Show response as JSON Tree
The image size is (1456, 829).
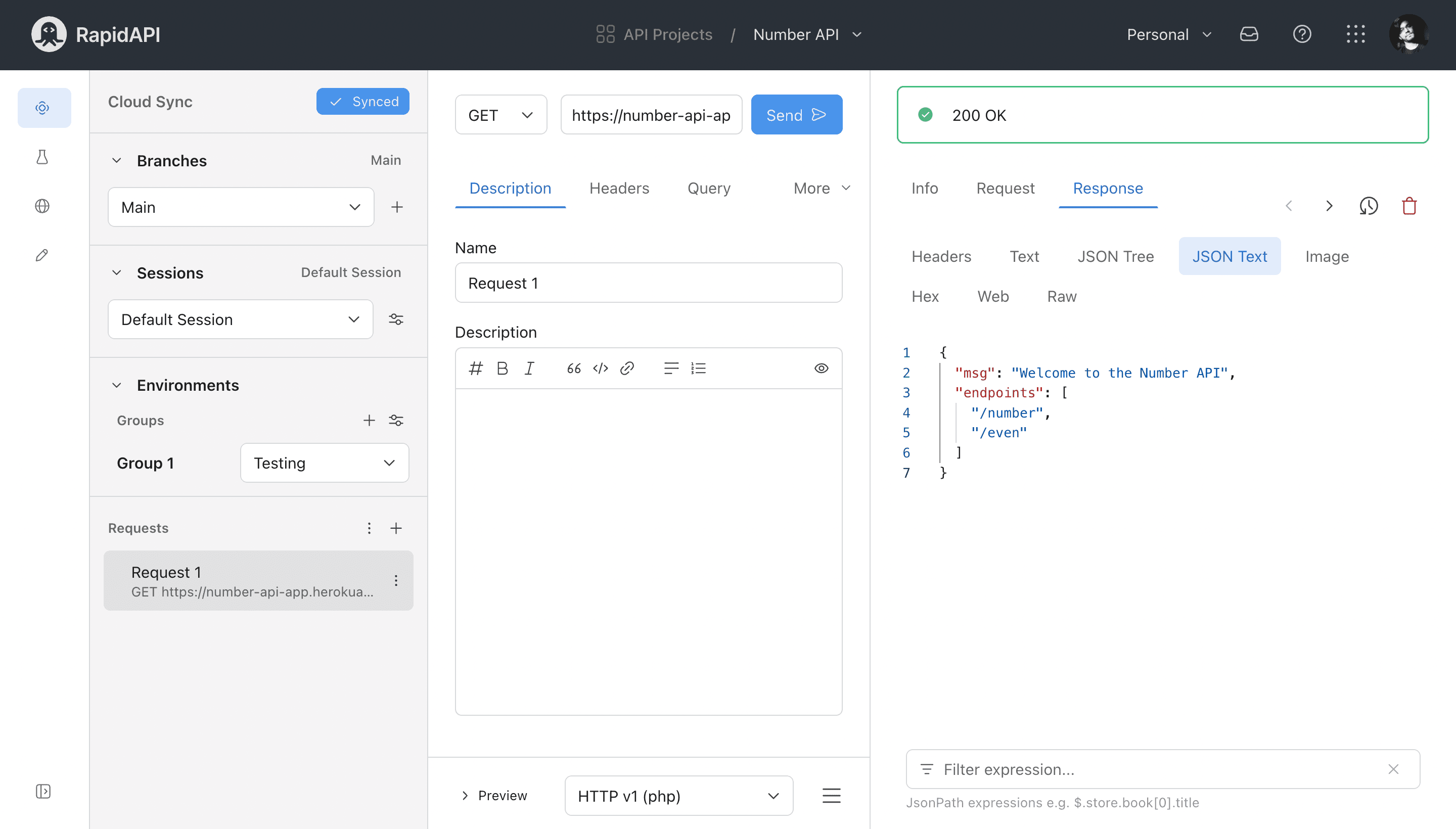pos(1115,257)
